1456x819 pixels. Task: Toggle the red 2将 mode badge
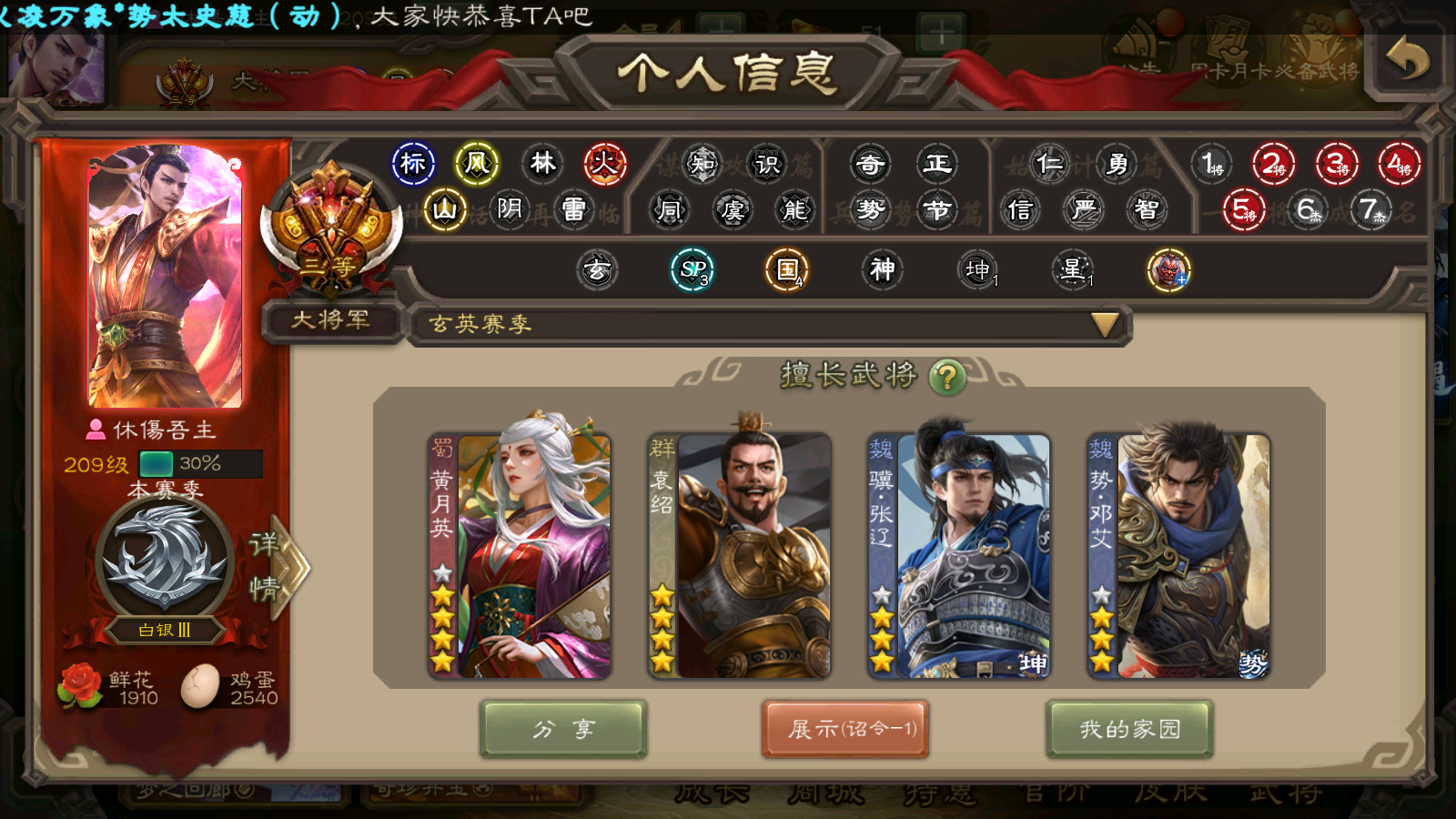pos(1273,164)
